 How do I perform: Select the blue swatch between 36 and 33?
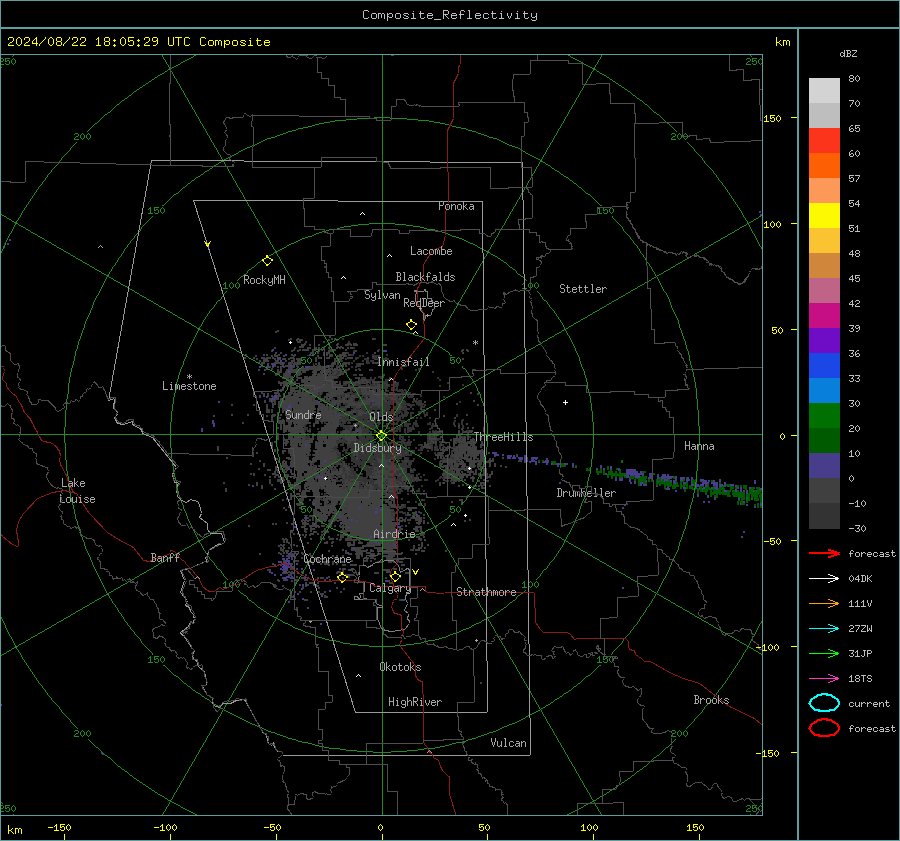coord(824,366)
